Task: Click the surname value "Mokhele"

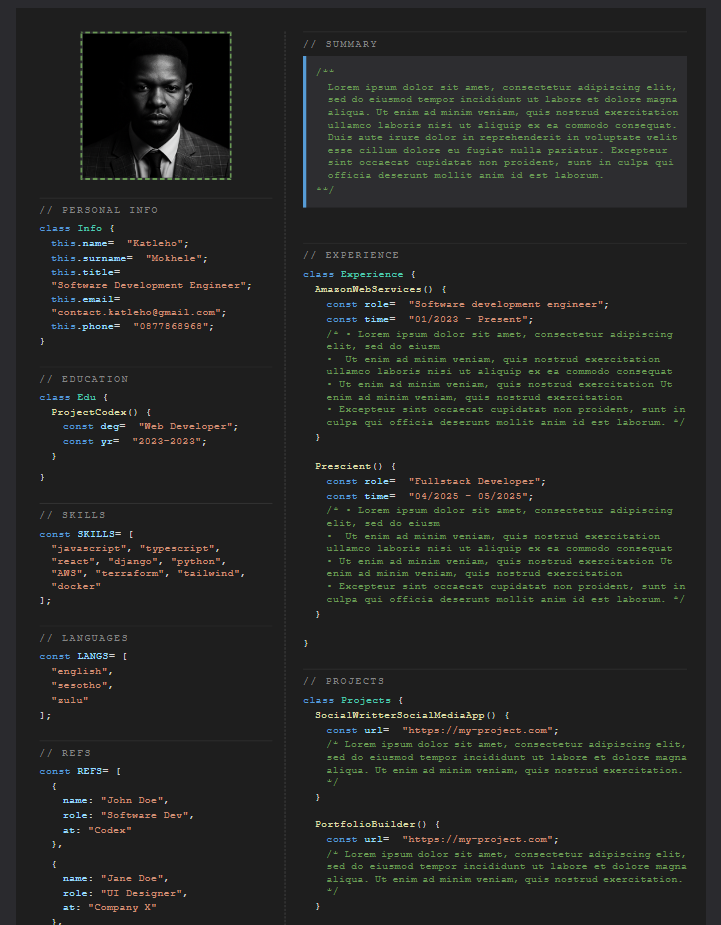Action: point(176,258)
